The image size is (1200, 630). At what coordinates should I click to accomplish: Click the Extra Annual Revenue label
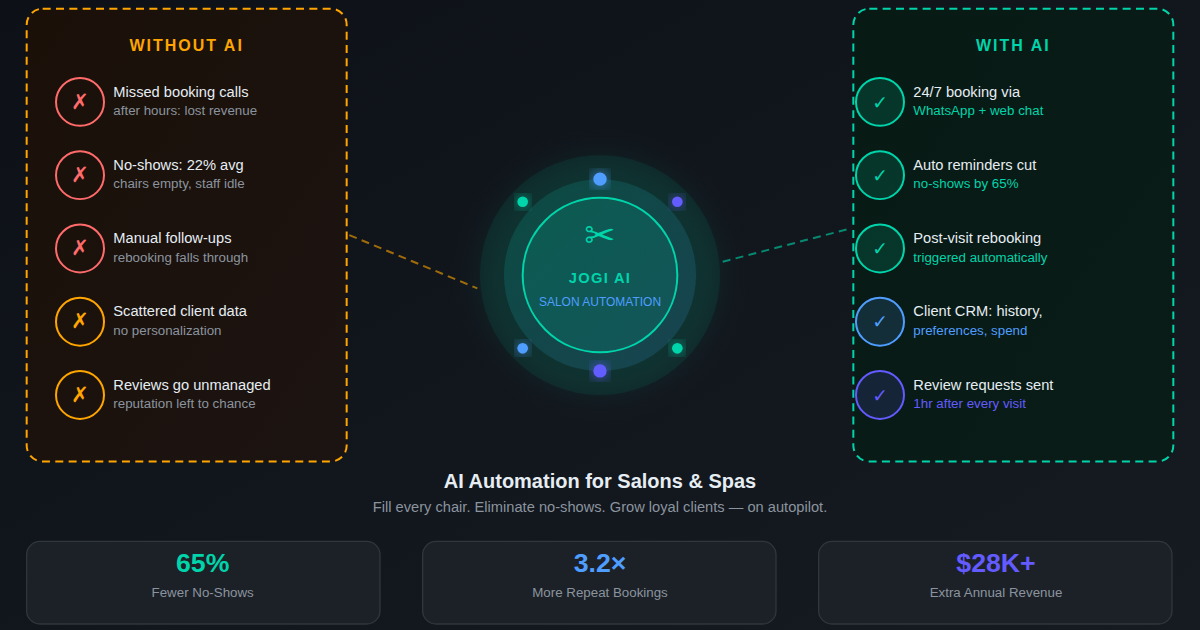pyautogui.click(x=996, y=593)
